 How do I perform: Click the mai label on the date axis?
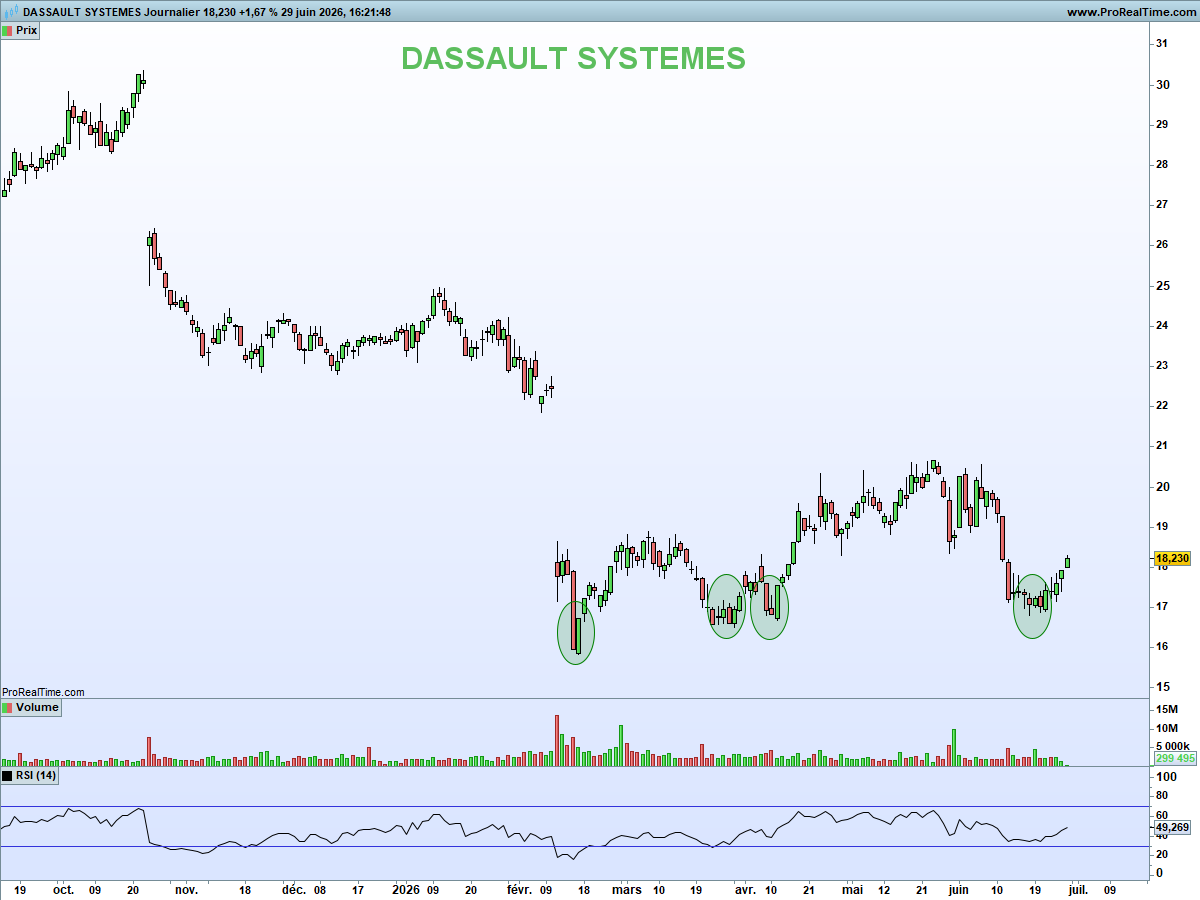coord(852,888)
